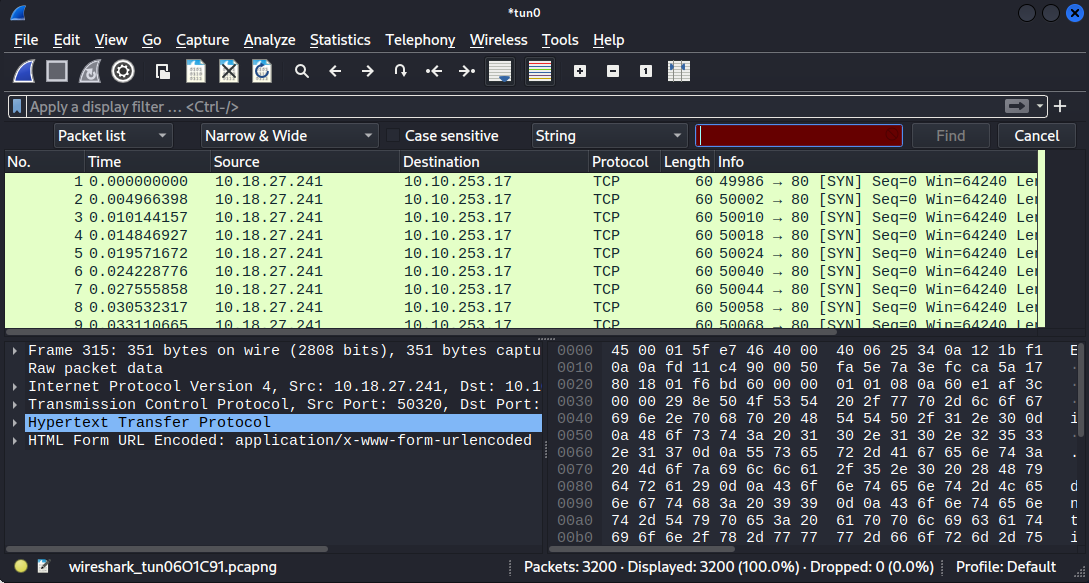Select the Raw packet data line

[x=95, y=369]
